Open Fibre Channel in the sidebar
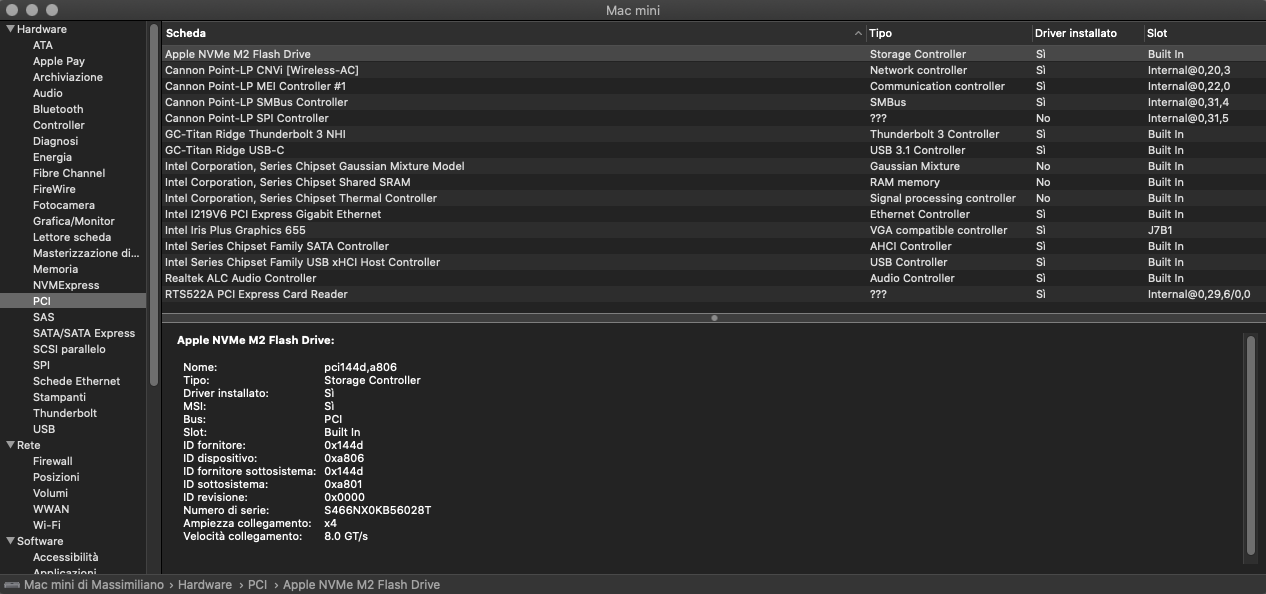Screen dimensions: 1266x594 69,173
